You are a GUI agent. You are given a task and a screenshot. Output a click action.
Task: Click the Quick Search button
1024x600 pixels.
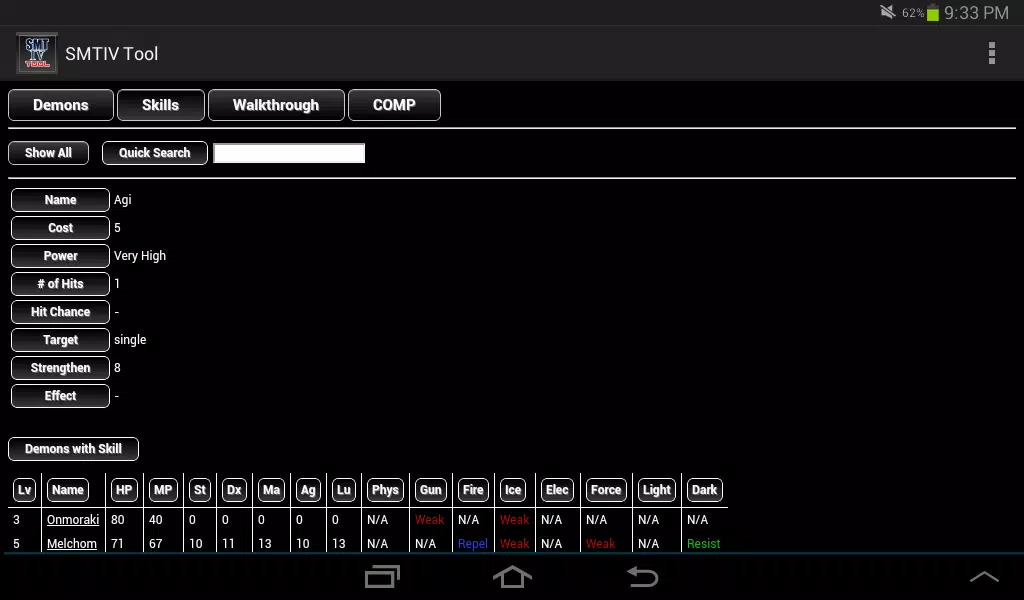(x=155, y=153)
